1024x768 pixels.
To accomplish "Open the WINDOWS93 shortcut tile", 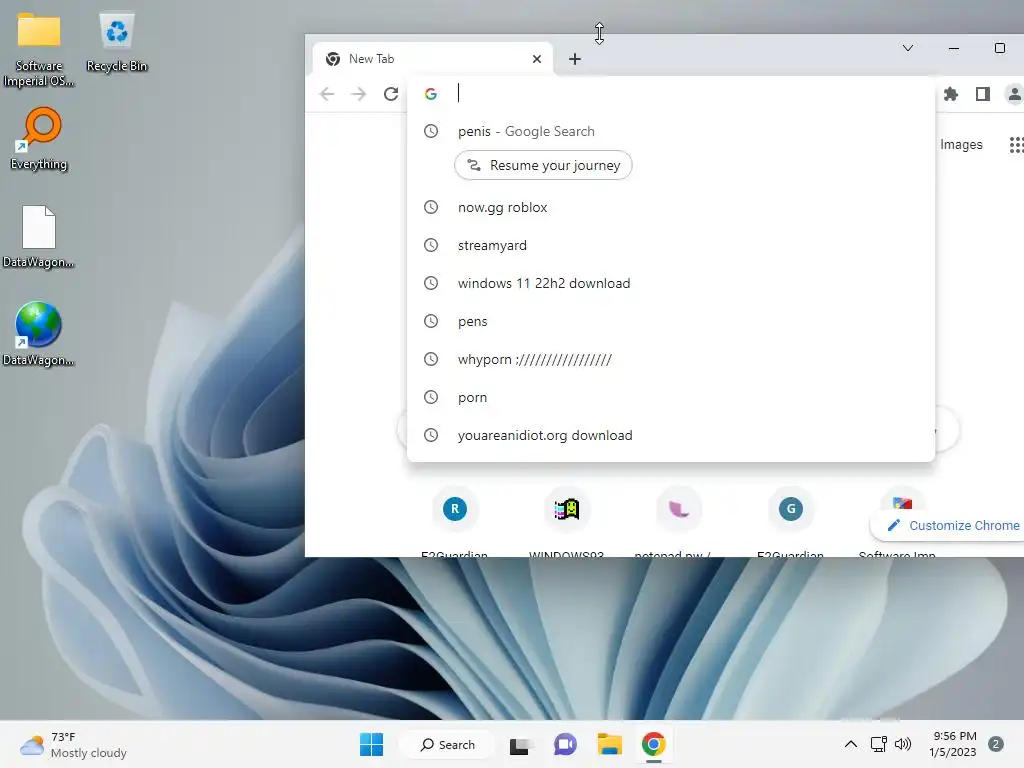I will coord(566,522).
